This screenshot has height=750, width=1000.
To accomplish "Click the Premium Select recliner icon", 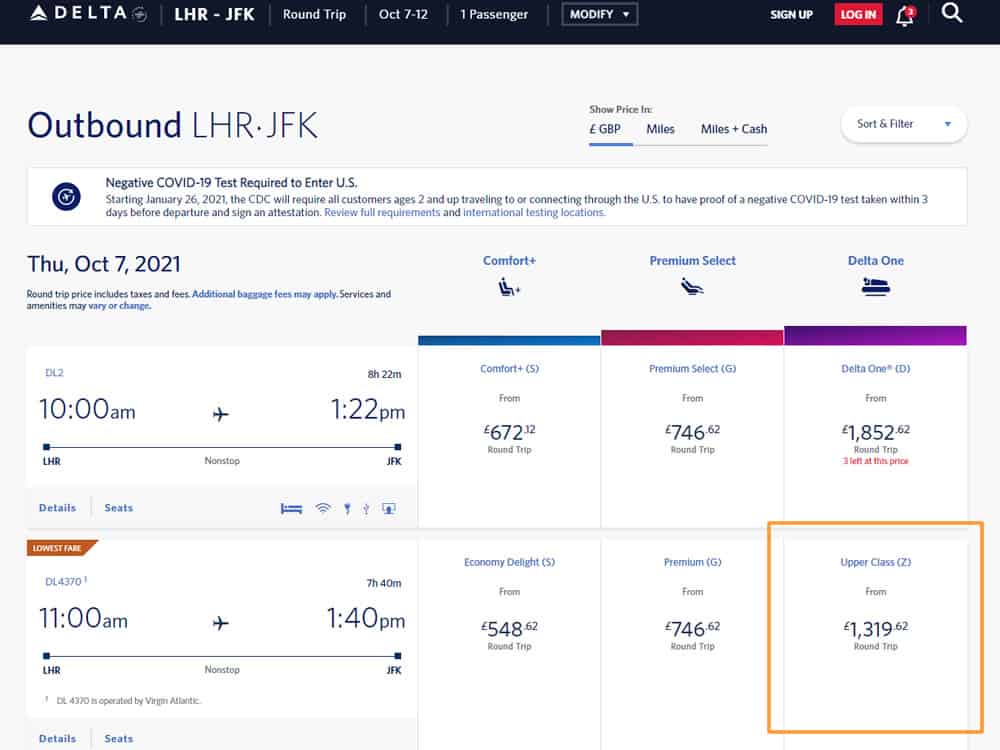I will point(692,286).
